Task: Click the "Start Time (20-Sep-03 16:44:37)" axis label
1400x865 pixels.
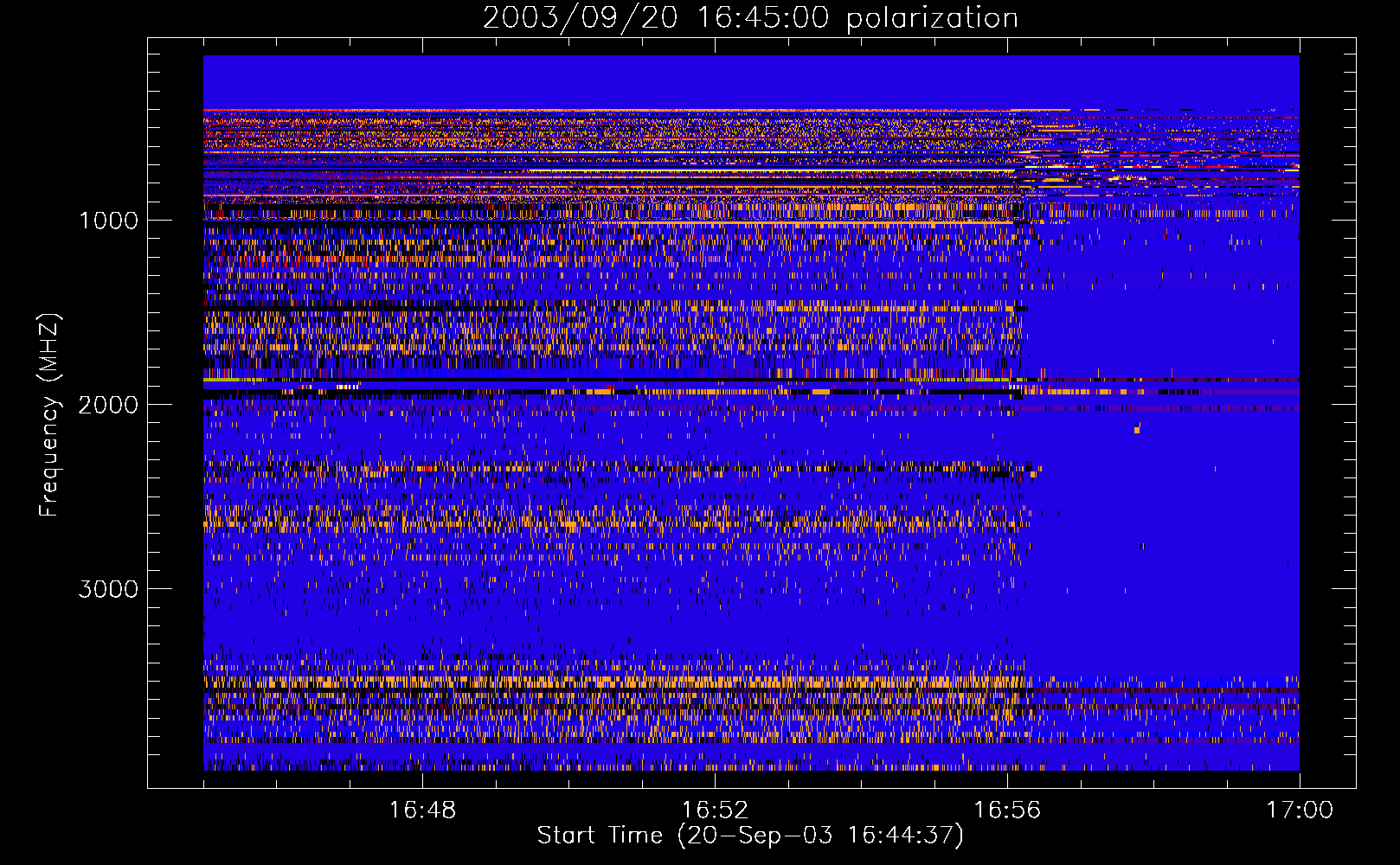Action: coord(750,836)
